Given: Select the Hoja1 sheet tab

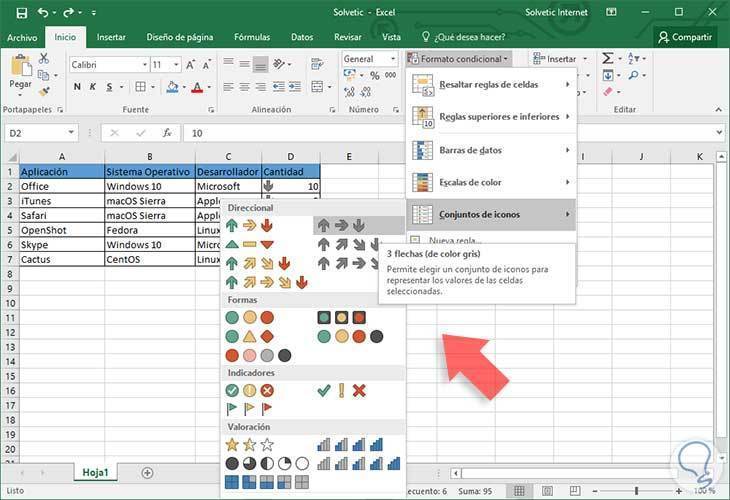Looking at the screenshot, I should pyautogui.click(x=95, y=472).
